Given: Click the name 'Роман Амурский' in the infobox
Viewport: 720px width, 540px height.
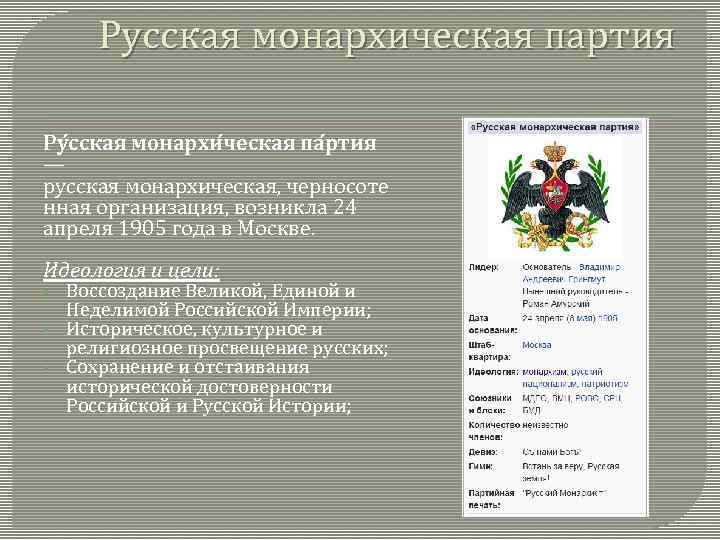Looking at the screenshot, I should (556, 304).
